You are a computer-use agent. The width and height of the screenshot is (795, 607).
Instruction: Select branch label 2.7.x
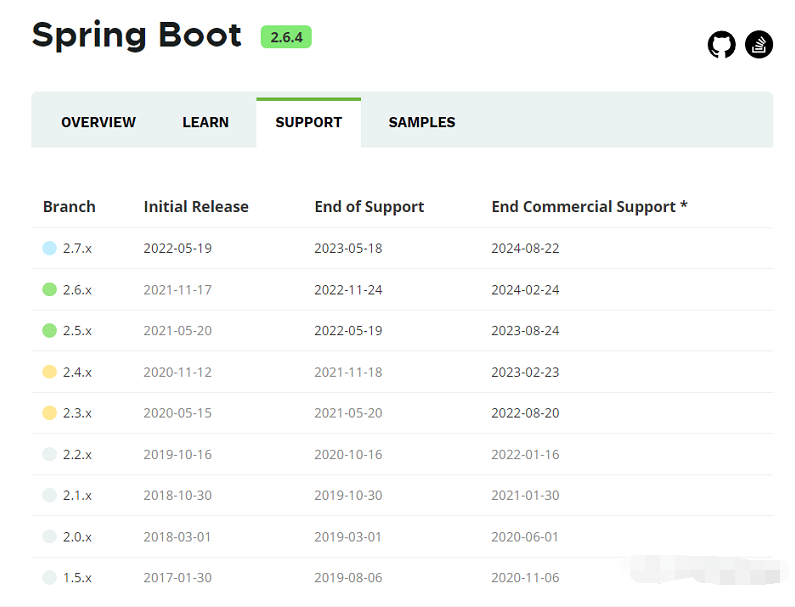point(77,248)
